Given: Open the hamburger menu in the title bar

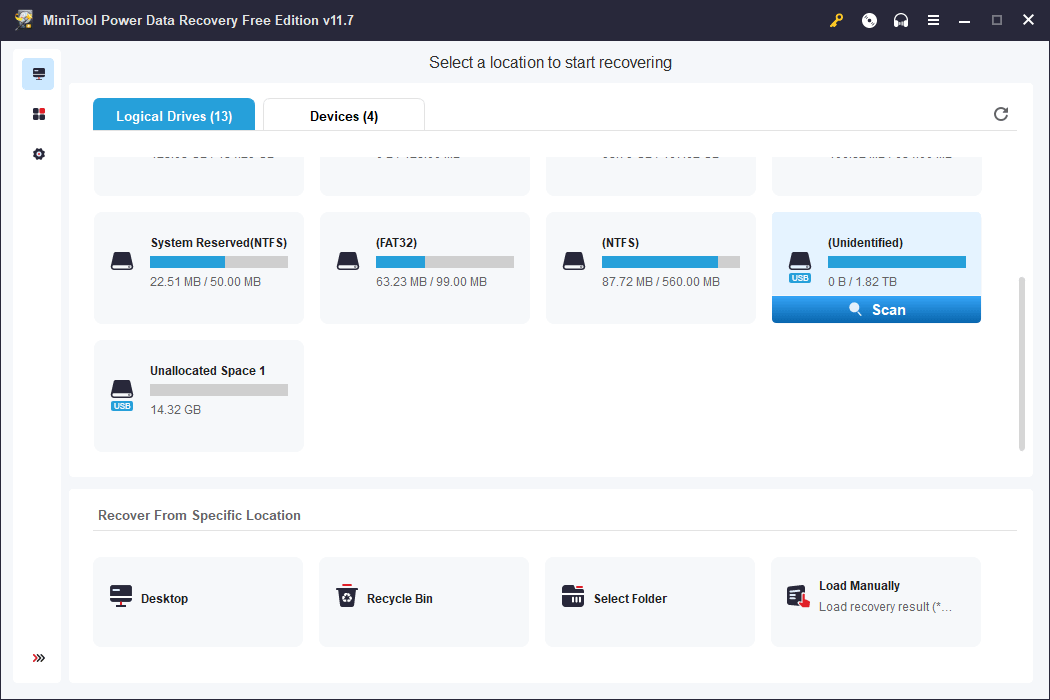Looking at the screenshot, I should pyautogui.click(x=933, y=20).
